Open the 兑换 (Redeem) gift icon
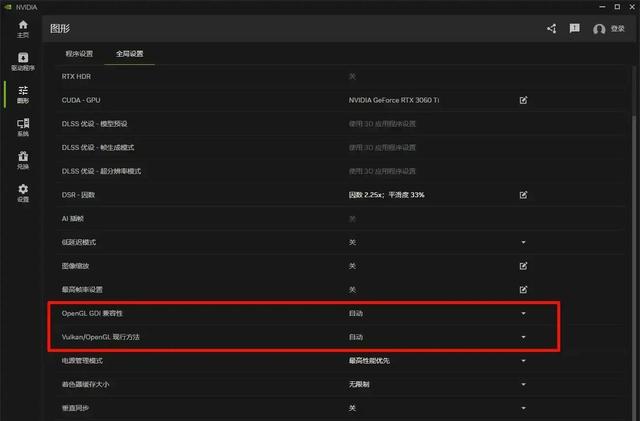This screenshot has width=640, height=421. pos(23,160)
